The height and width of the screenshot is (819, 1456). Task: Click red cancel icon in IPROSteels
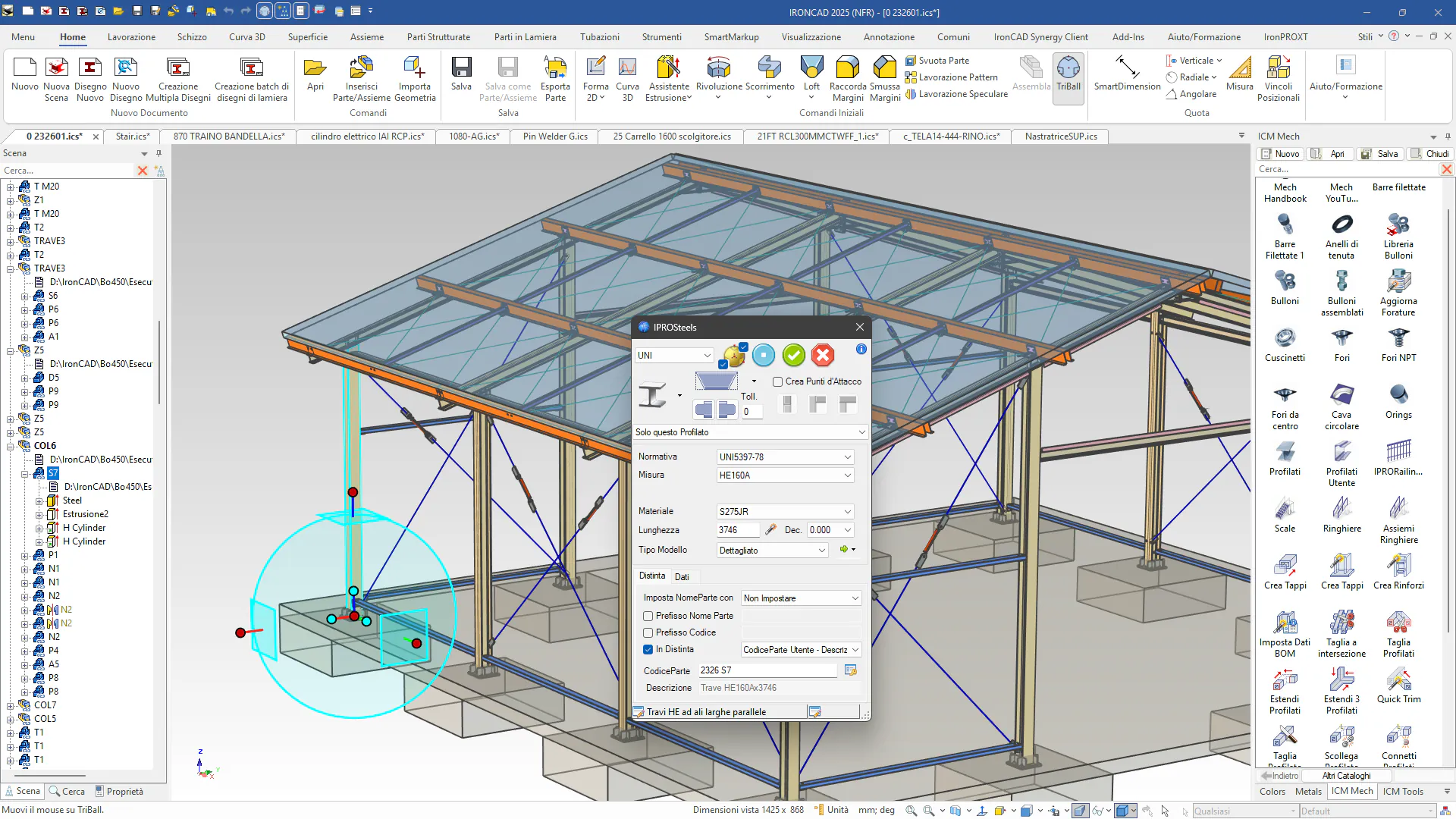click(823, 355)
